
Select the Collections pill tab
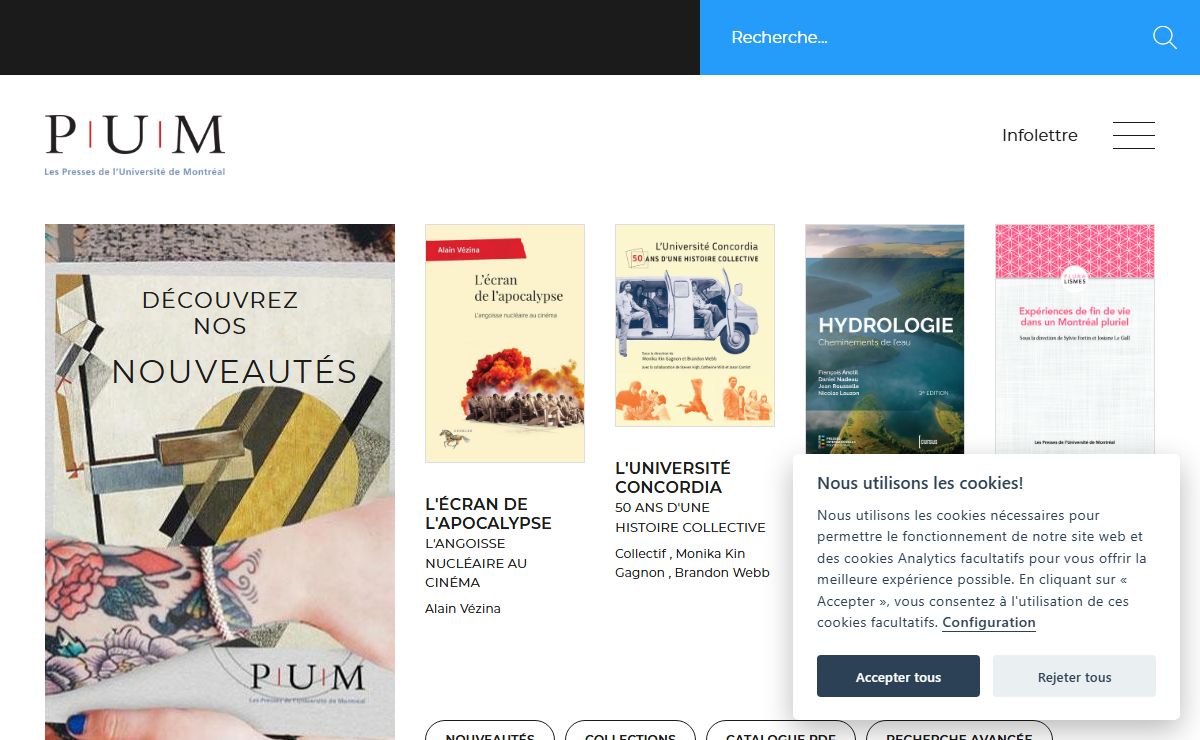tap(630, 731)
